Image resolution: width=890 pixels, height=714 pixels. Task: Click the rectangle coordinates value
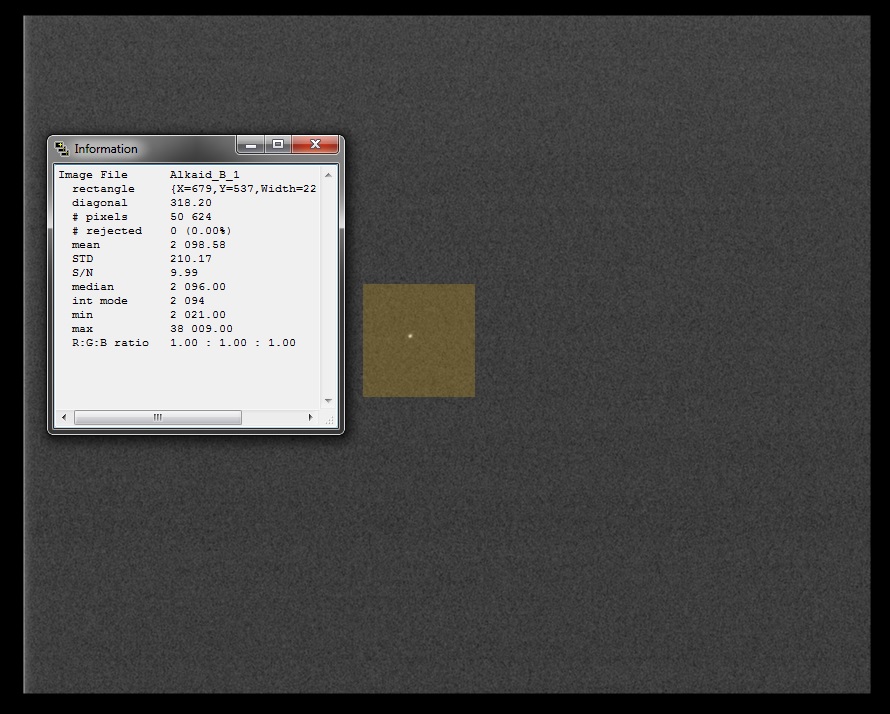[243, 189]
